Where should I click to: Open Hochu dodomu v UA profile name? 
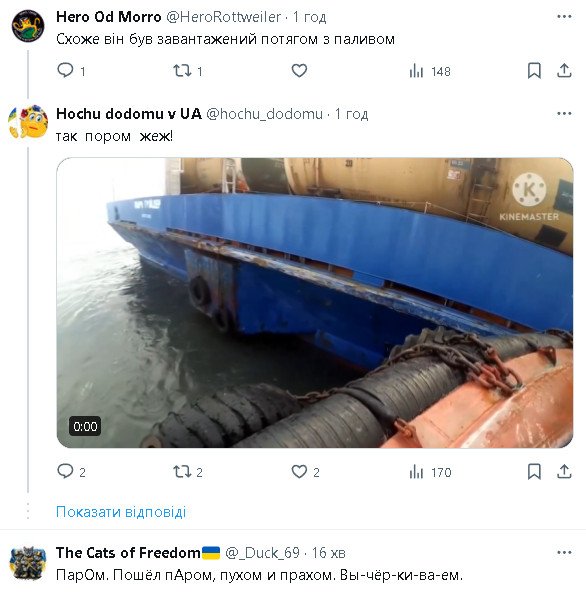tap(129, 114)
